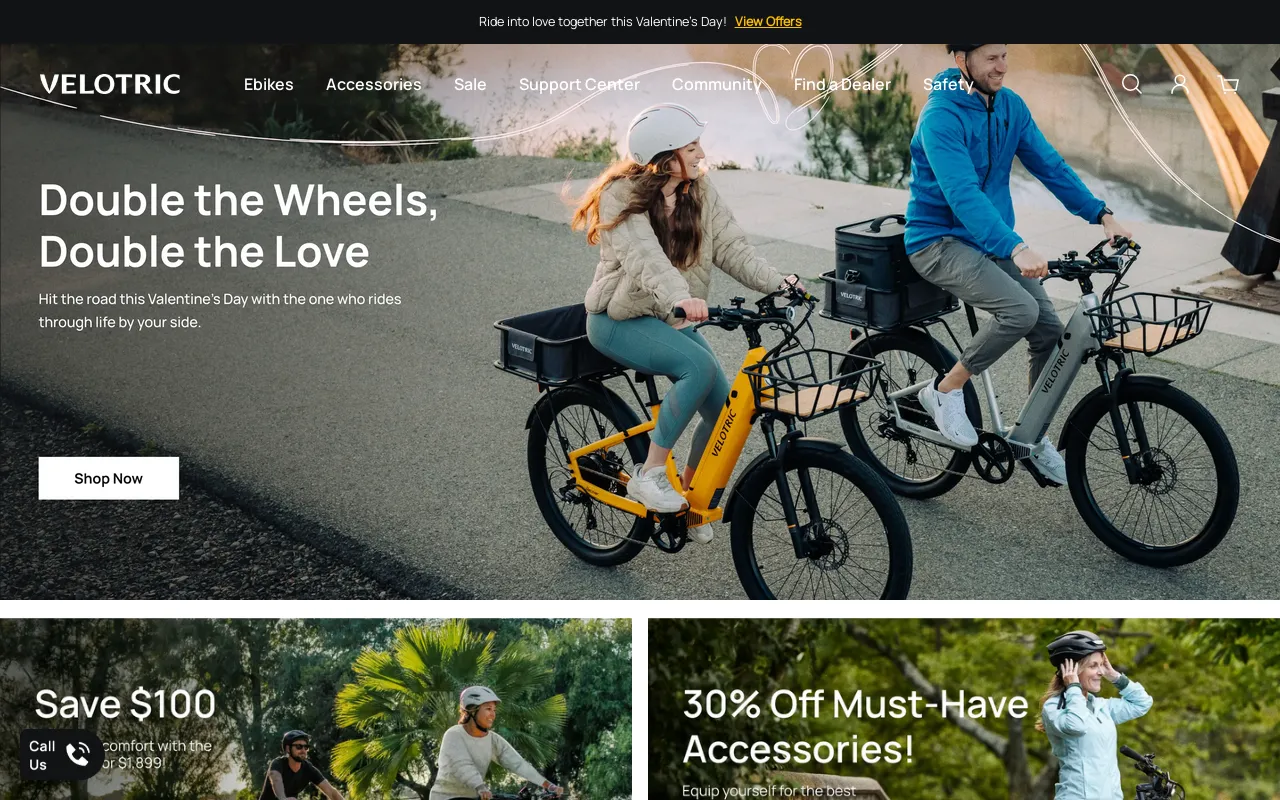Click the Double the Wheels headline
This screenshot has height=800, width=1280.
coord(239,225)
